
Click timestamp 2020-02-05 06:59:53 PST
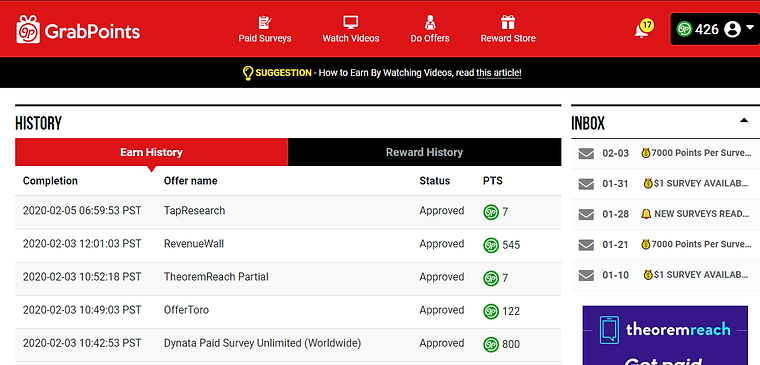coord(82,211)
